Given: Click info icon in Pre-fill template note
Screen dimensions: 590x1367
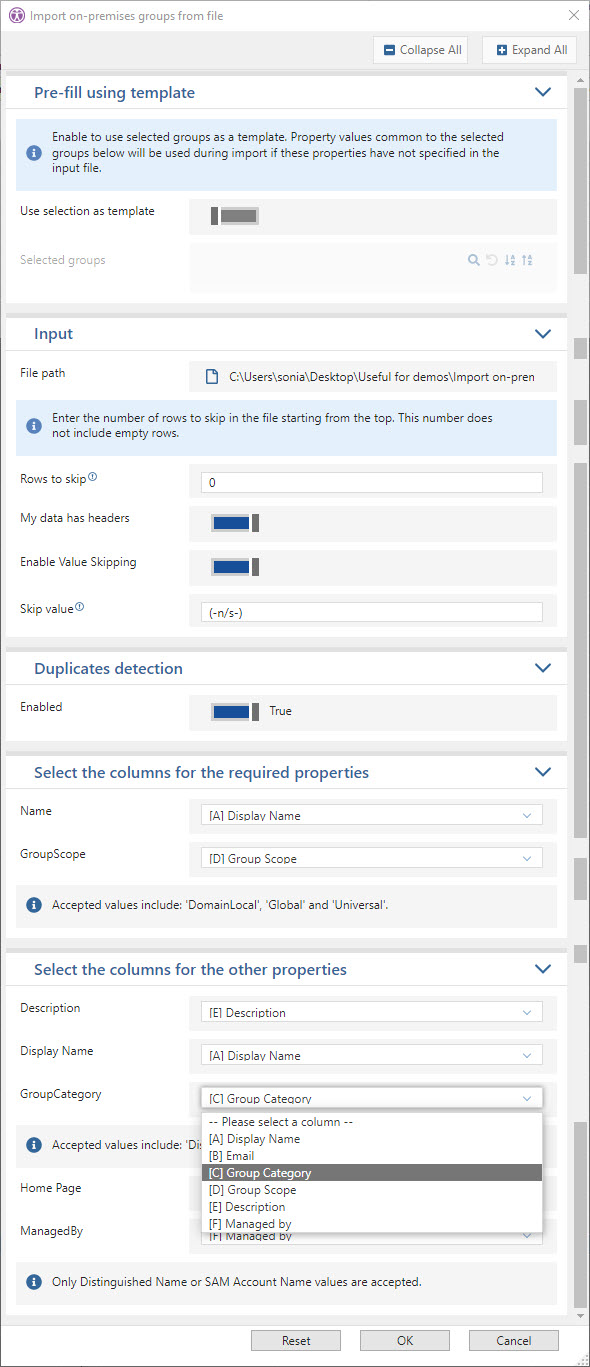Looking at the screenshot, I should pos(33,153).
